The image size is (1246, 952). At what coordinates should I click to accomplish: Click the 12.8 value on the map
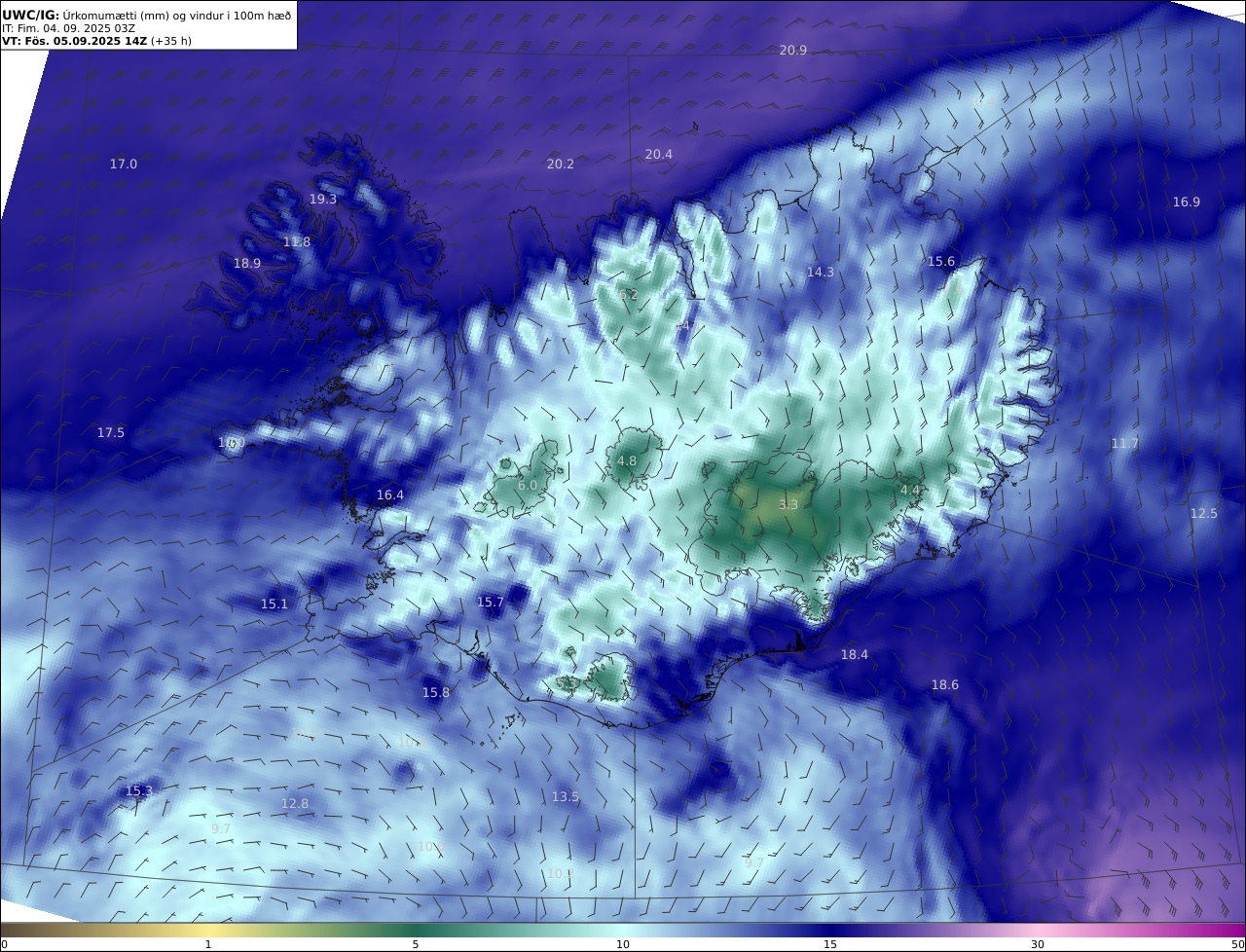pos(295,804)
